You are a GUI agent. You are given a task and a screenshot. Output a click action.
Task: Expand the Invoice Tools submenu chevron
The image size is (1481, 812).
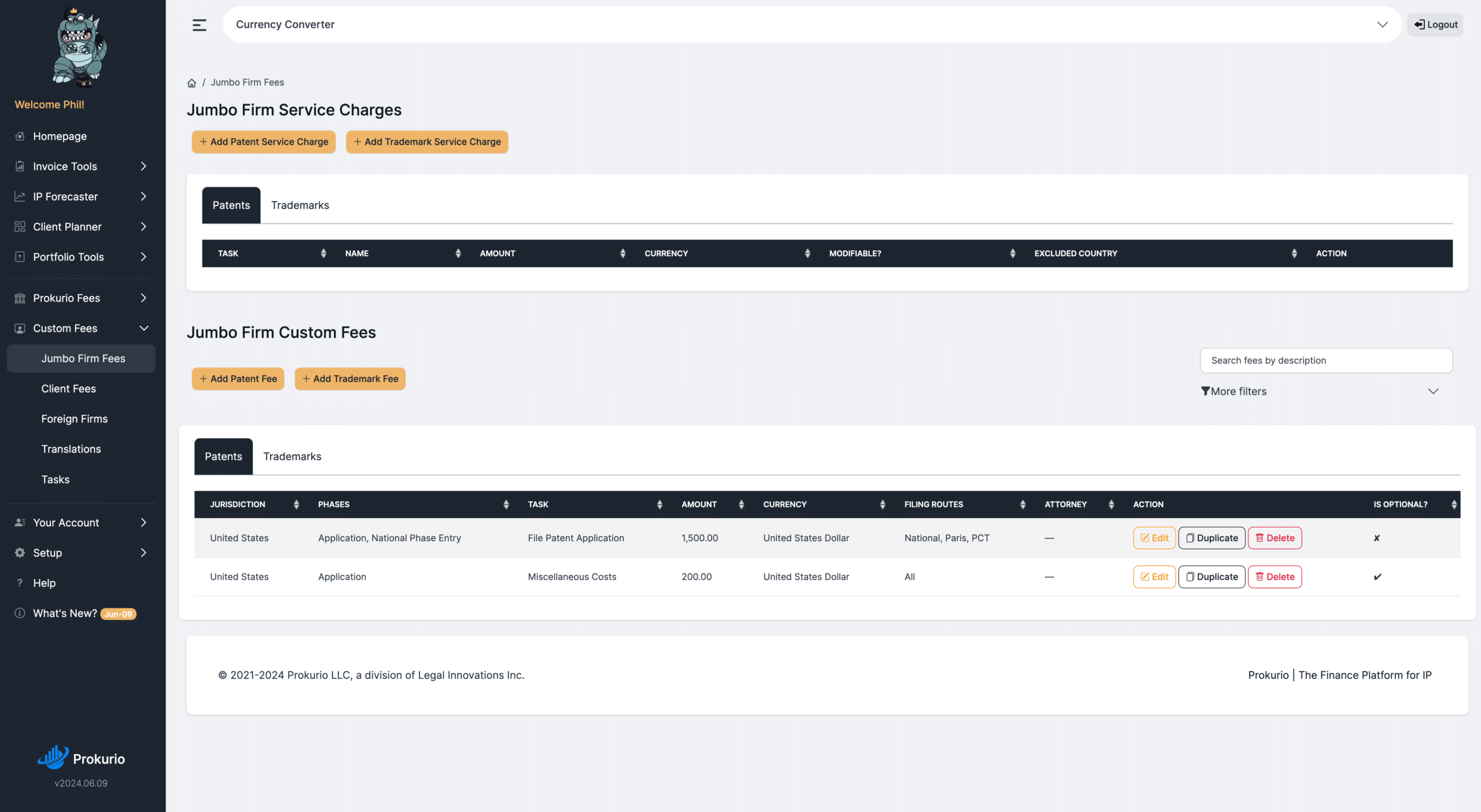pyautogui.click(x=143, y=166)
